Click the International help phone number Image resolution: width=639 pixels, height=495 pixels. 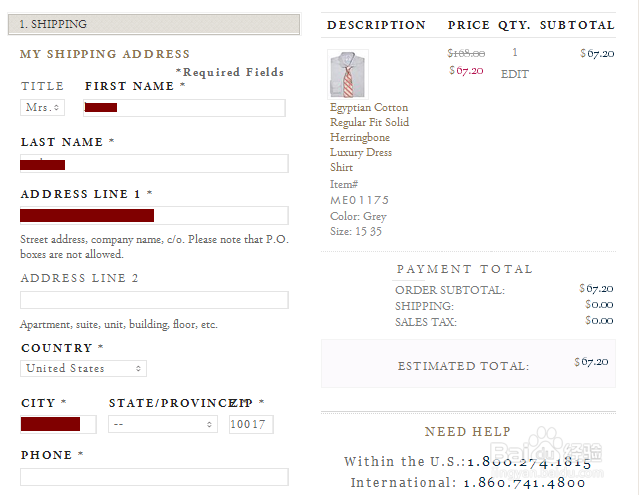pyautogui.click(x=525, y=482)
